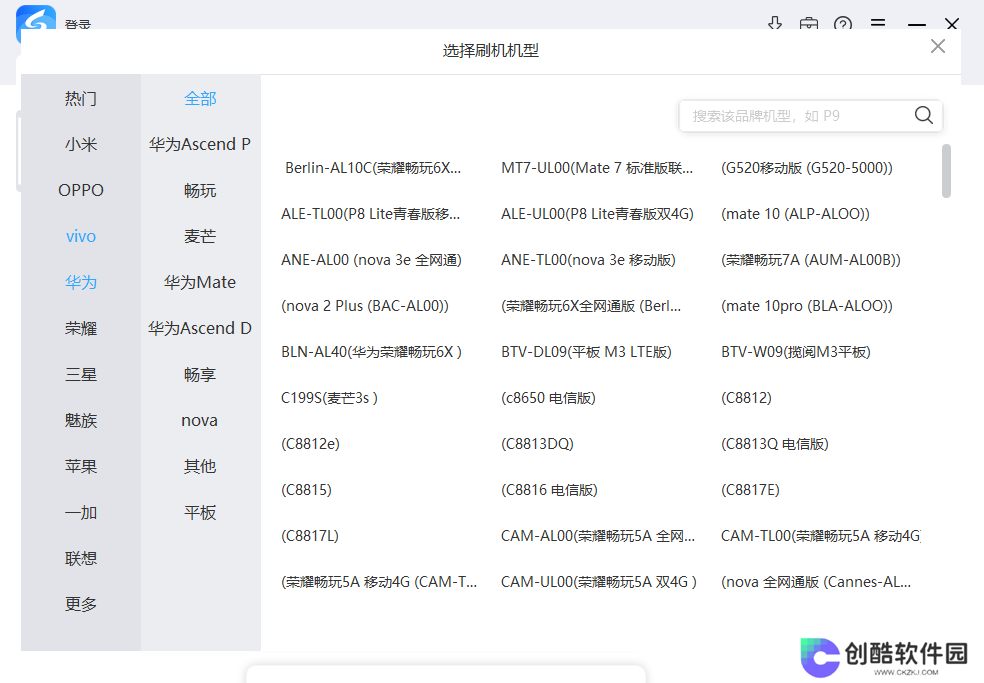Filter by nova series
The height and width of the screenshot is (683, 984).
[200, 421]
